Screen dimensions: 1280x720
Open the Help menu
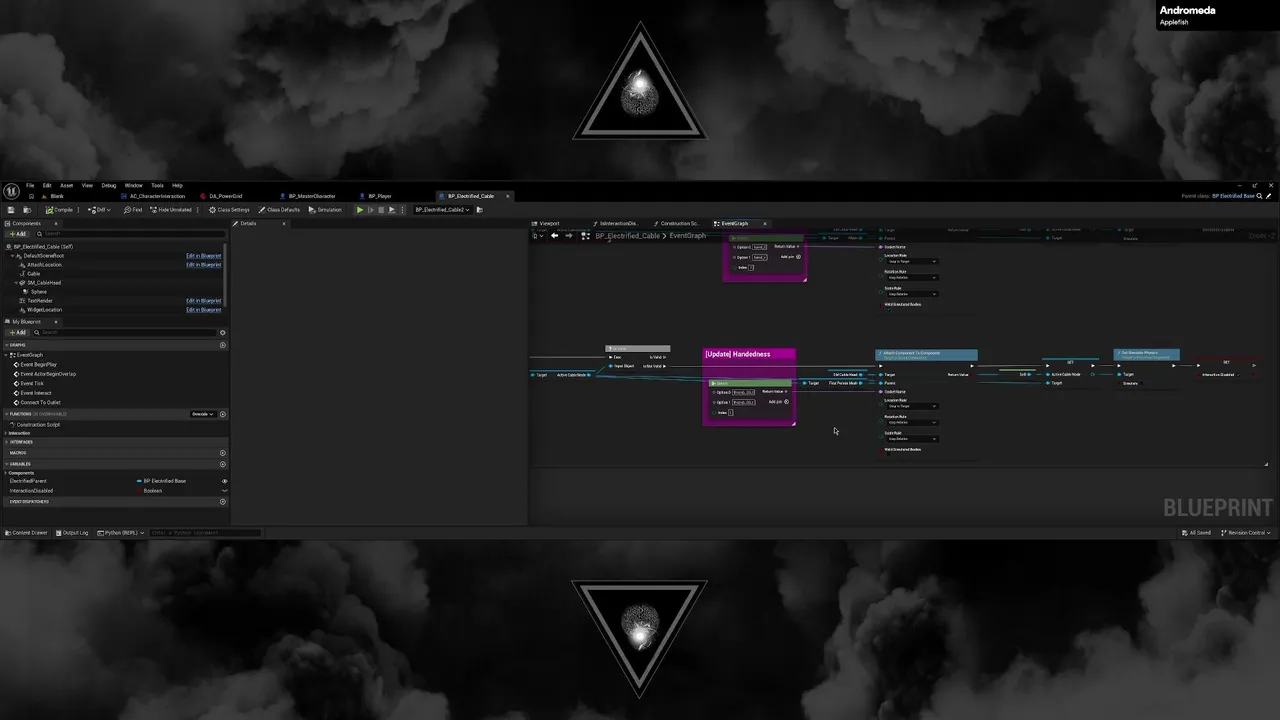click(x=177, y=185)
